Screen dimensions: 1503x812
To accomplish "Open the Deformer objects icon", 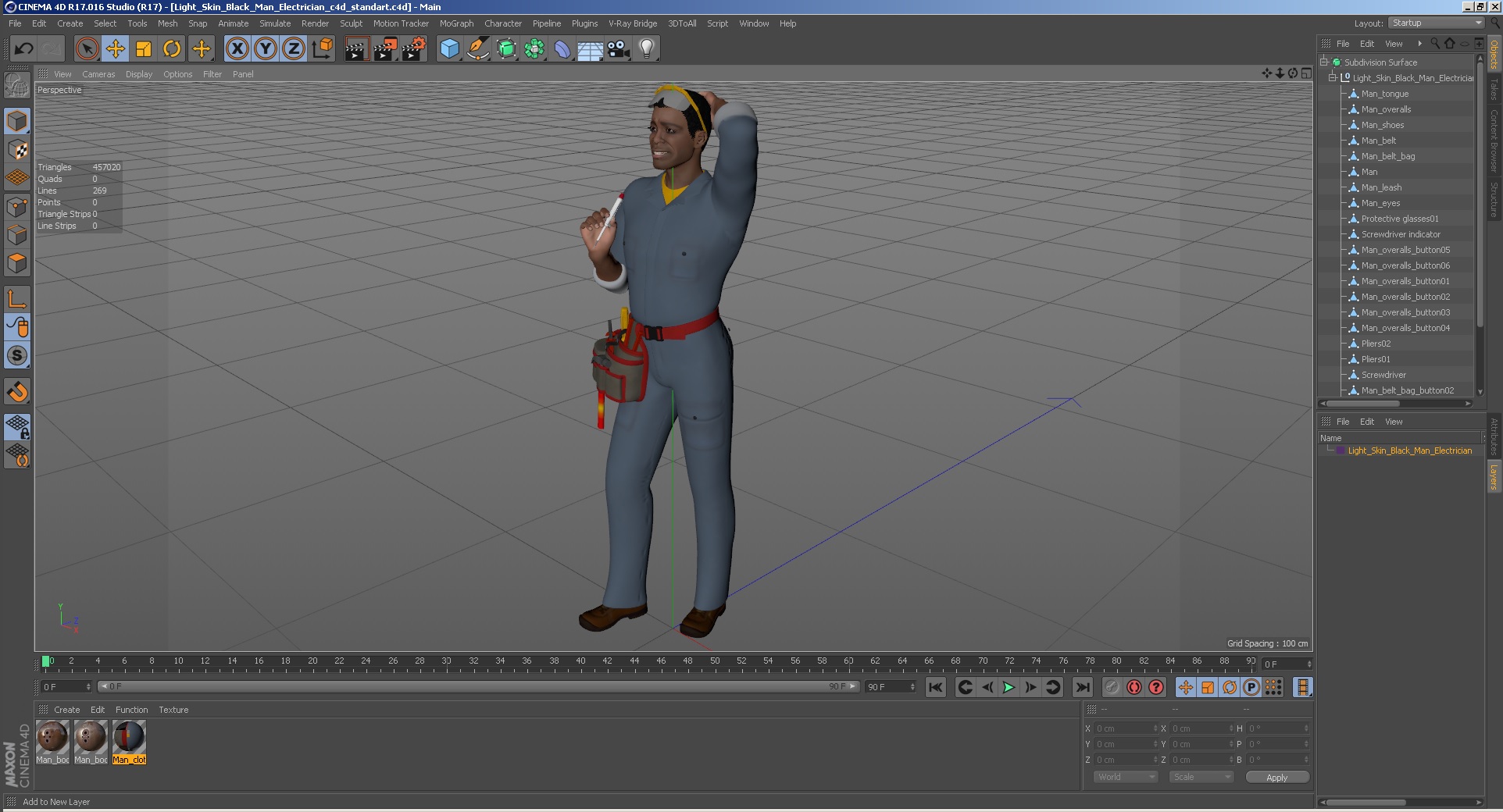I will pyautogui.click(x=562, y=49).
